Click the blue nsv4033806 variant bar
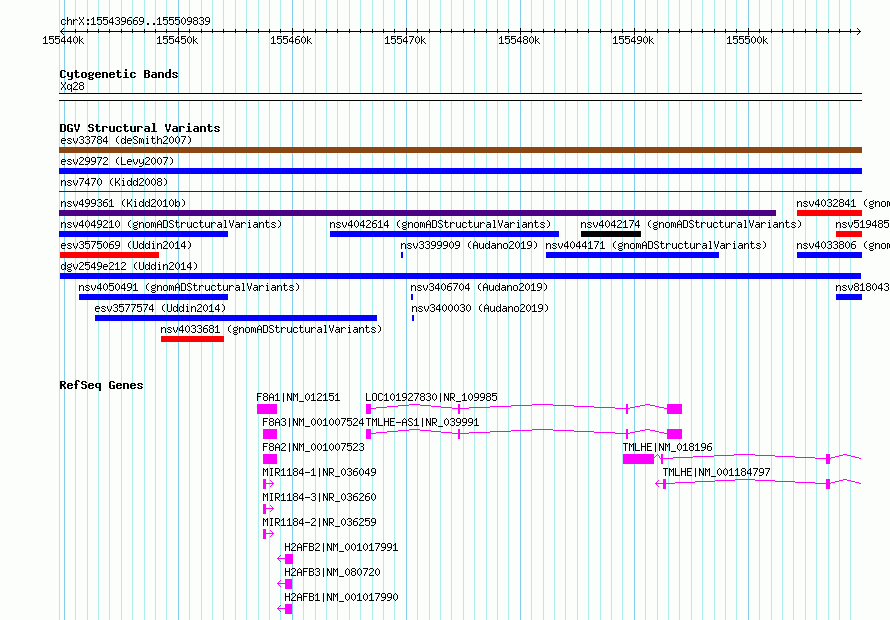 [829, 255]
